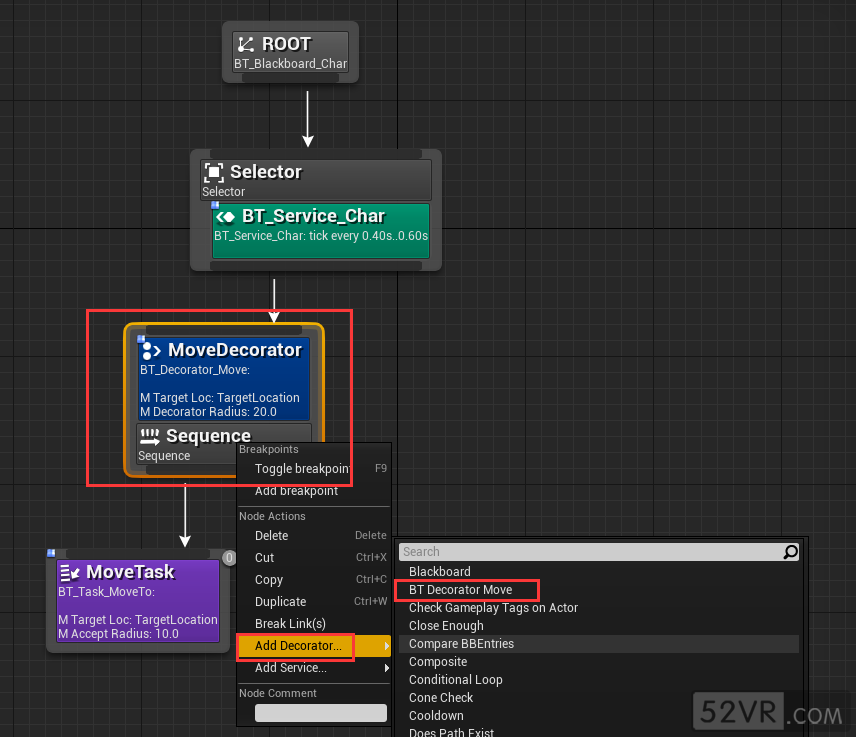Choose Add breakpoint from the context menu
The height and width of the screenshot is (737, 856).
tap(296, 491)
